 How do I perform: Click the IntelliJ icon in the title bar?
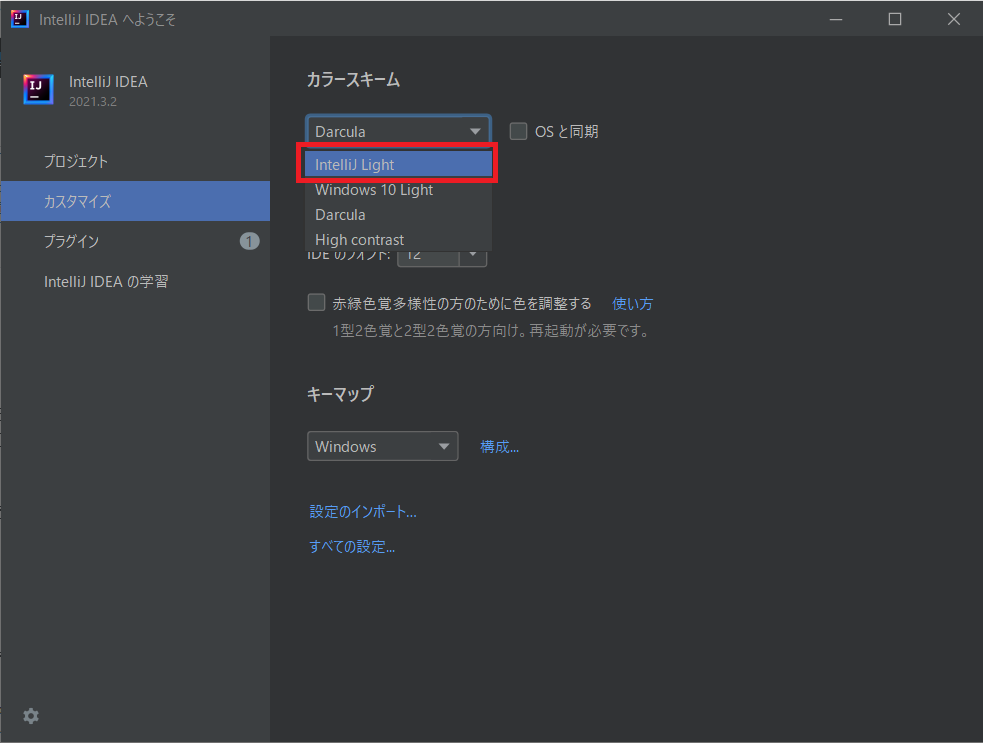tap(19, 19)
